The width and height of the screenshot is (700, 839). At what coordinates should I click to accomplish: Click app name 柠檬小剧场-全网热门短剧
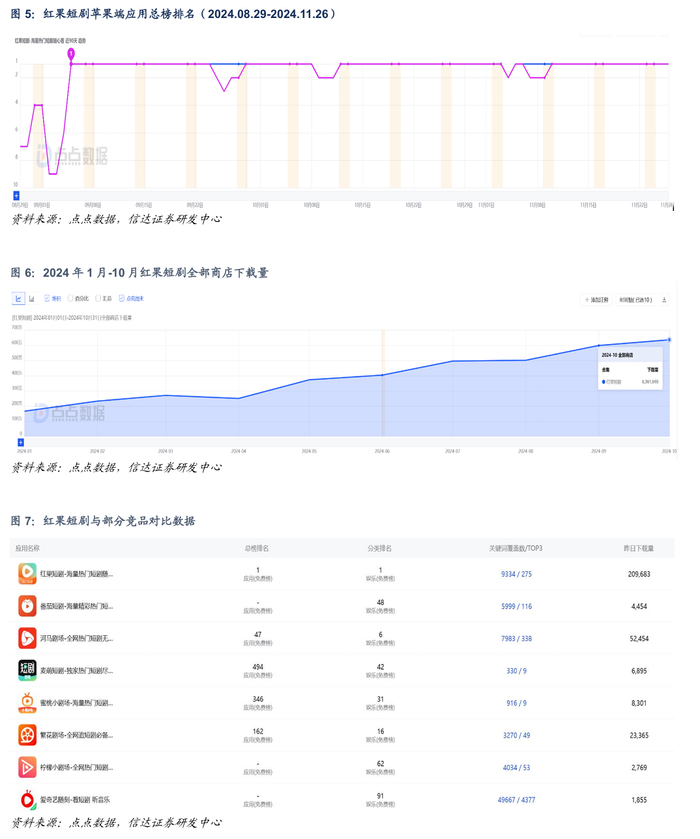pos(77,767)
